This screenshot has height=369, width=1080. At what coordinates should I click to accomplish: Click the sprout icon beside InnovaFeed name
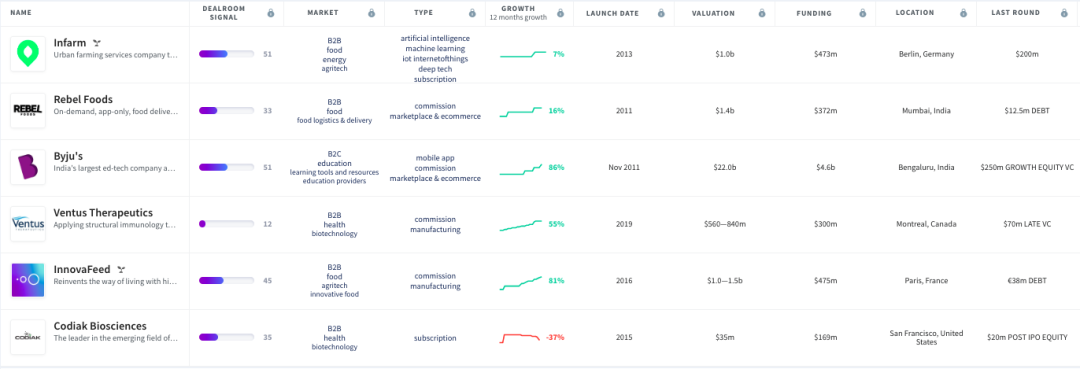coord(121,269)
